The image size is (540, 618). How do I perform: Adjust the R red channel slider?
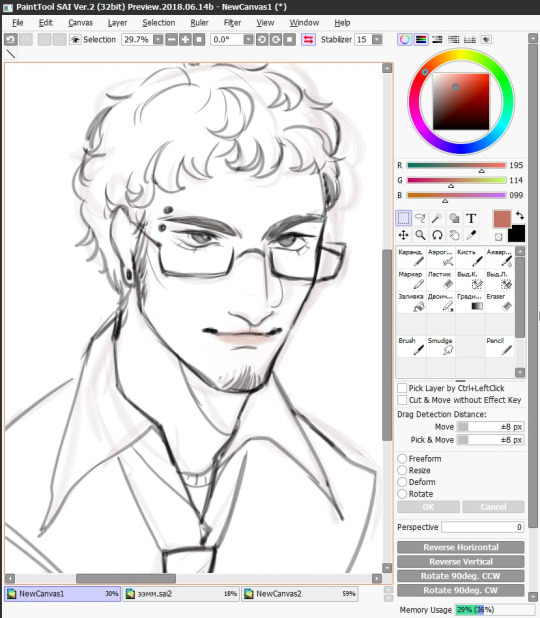(x=456, y=166)
